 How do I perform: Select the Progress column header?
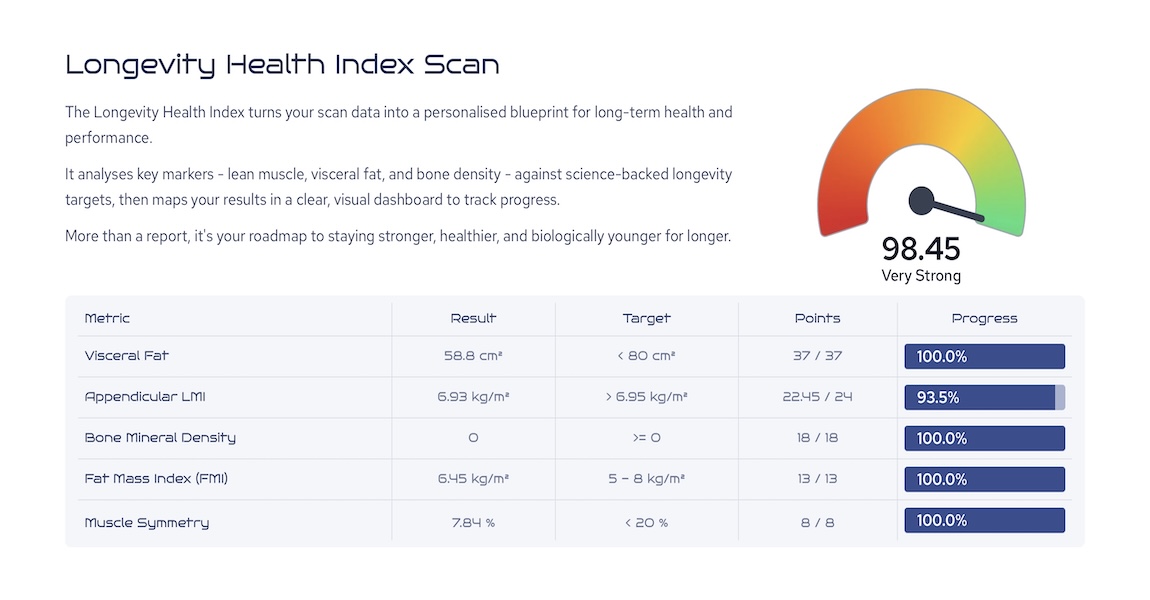point(984,318)
